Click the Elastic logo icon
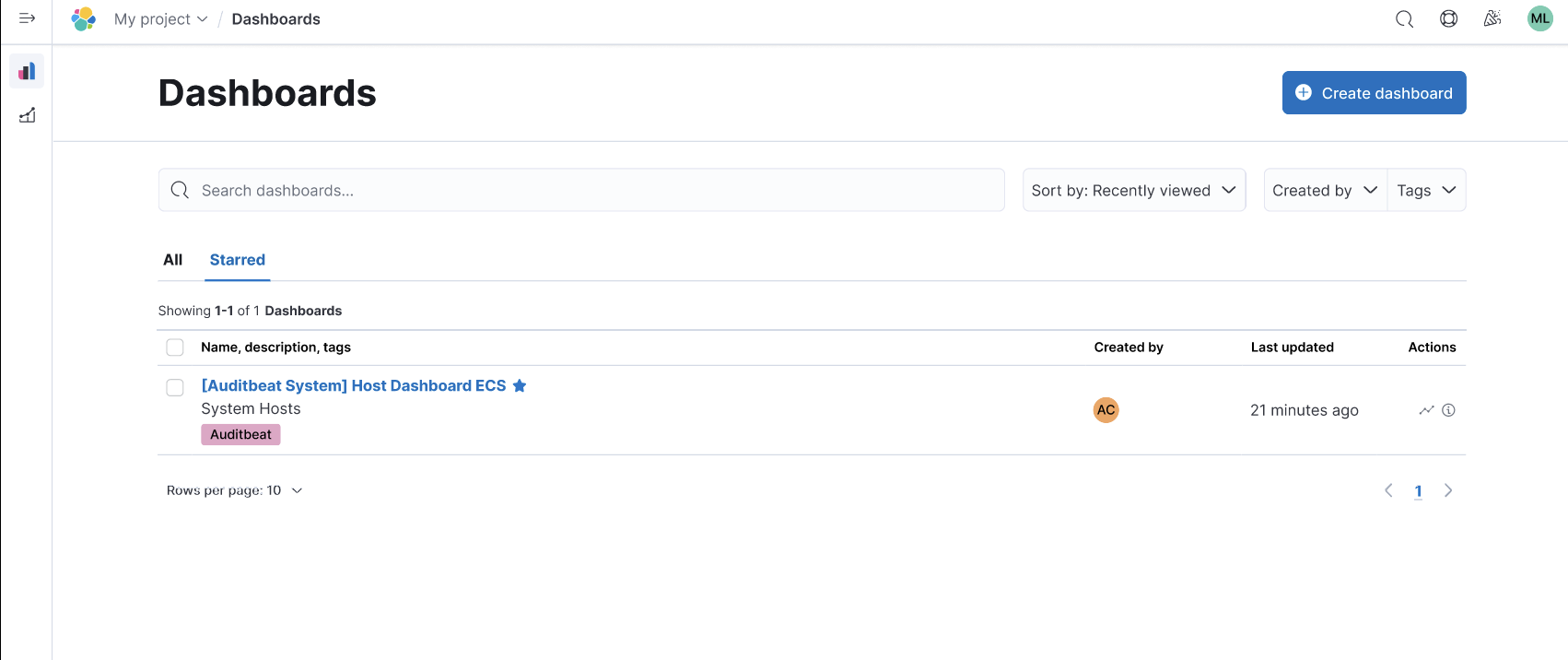 tap(84, 19)
